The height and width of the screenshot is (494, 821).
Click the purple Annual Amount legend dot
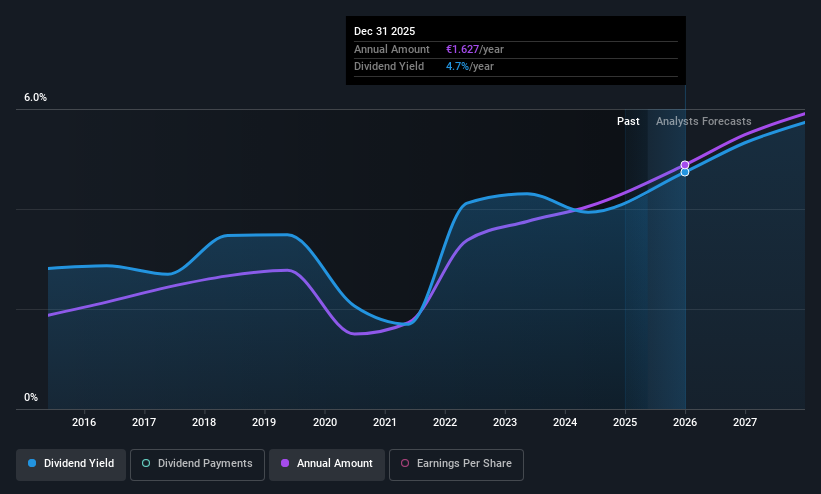tap(285, 463)
